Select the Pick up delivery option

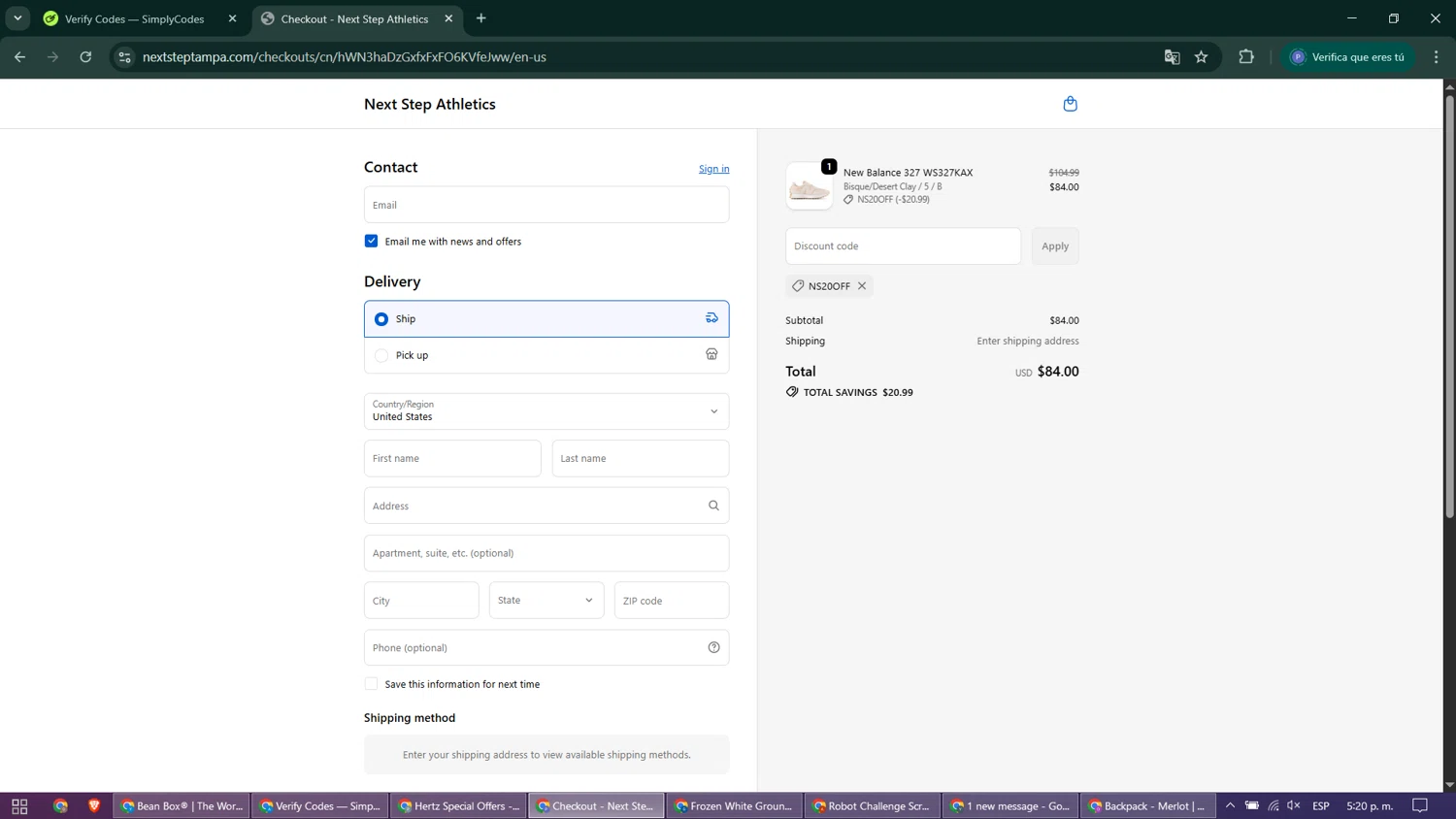tap(546, 355)
